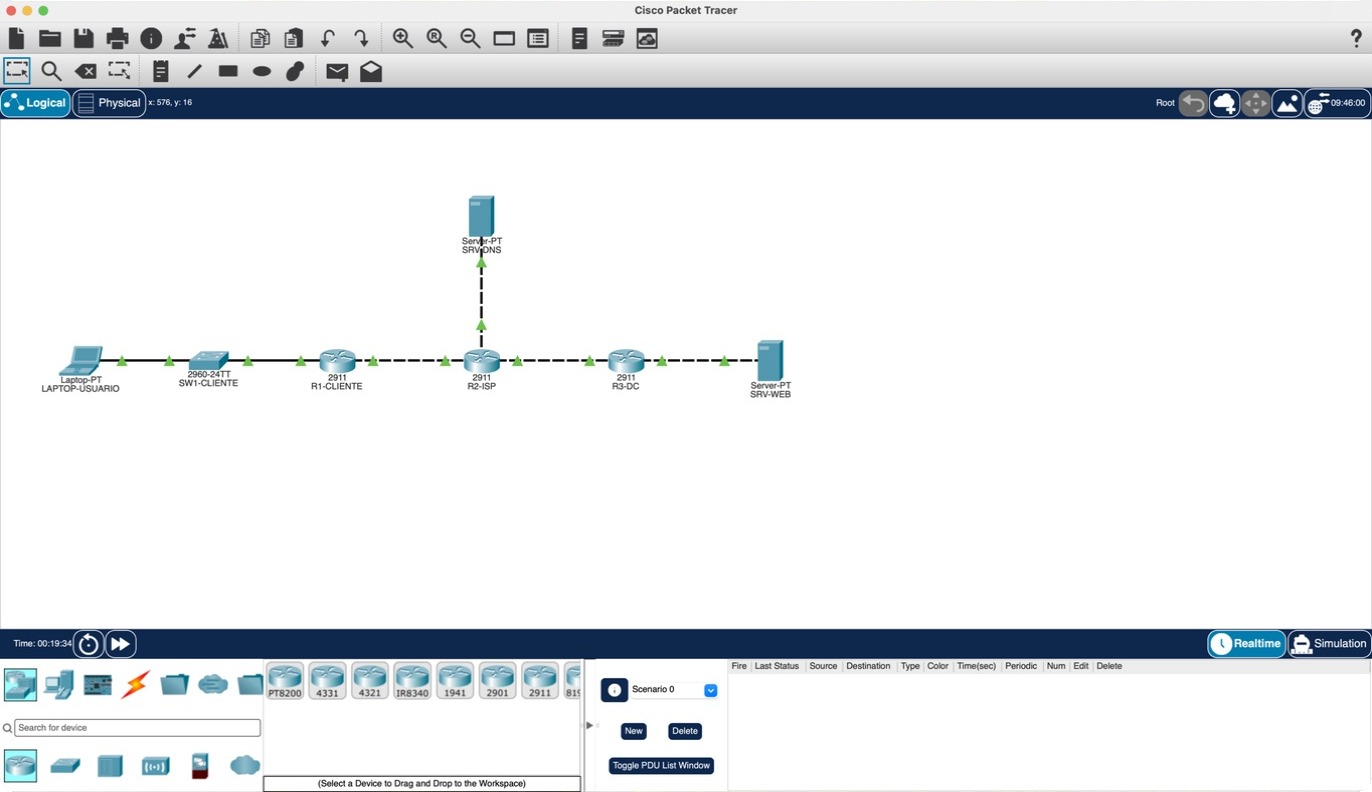Create a new file with New icon
Image resolution: width=1372 pixels, height=792 pixels.
pos(17,39)
